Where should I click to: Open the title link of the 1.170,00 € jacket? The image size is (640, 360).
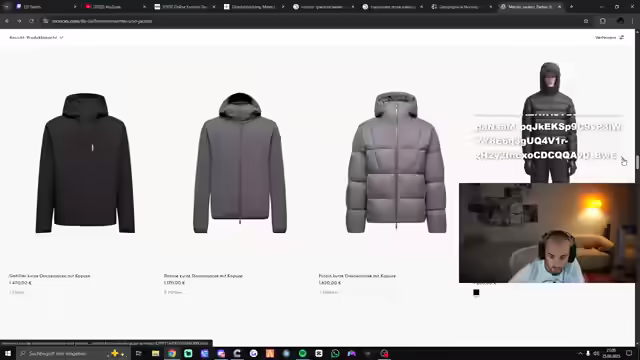(x=203, y=276)
